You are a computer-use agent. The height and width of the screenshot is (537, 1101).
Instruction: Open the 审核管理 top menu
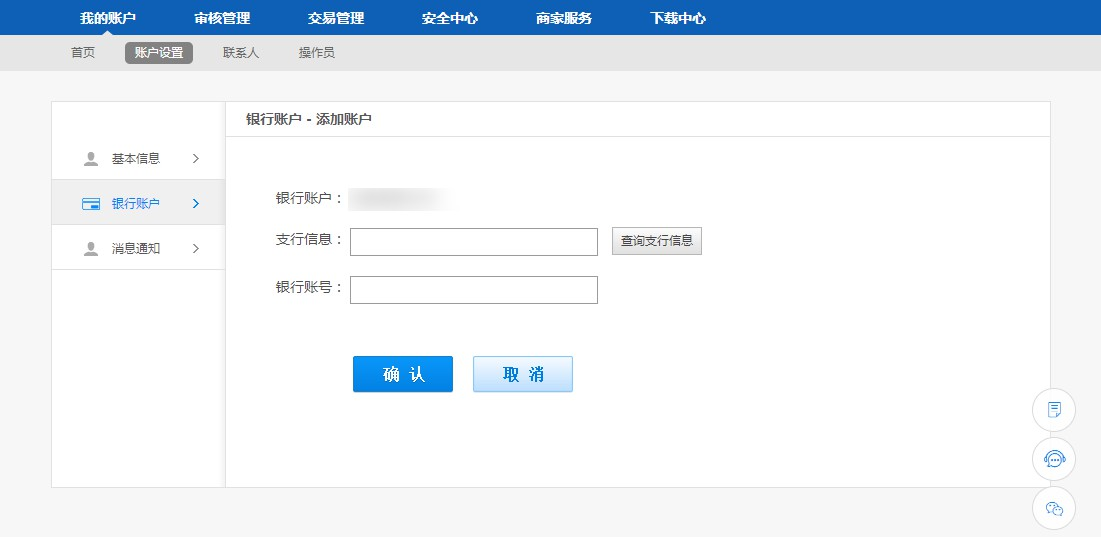[x=222, y=18]
